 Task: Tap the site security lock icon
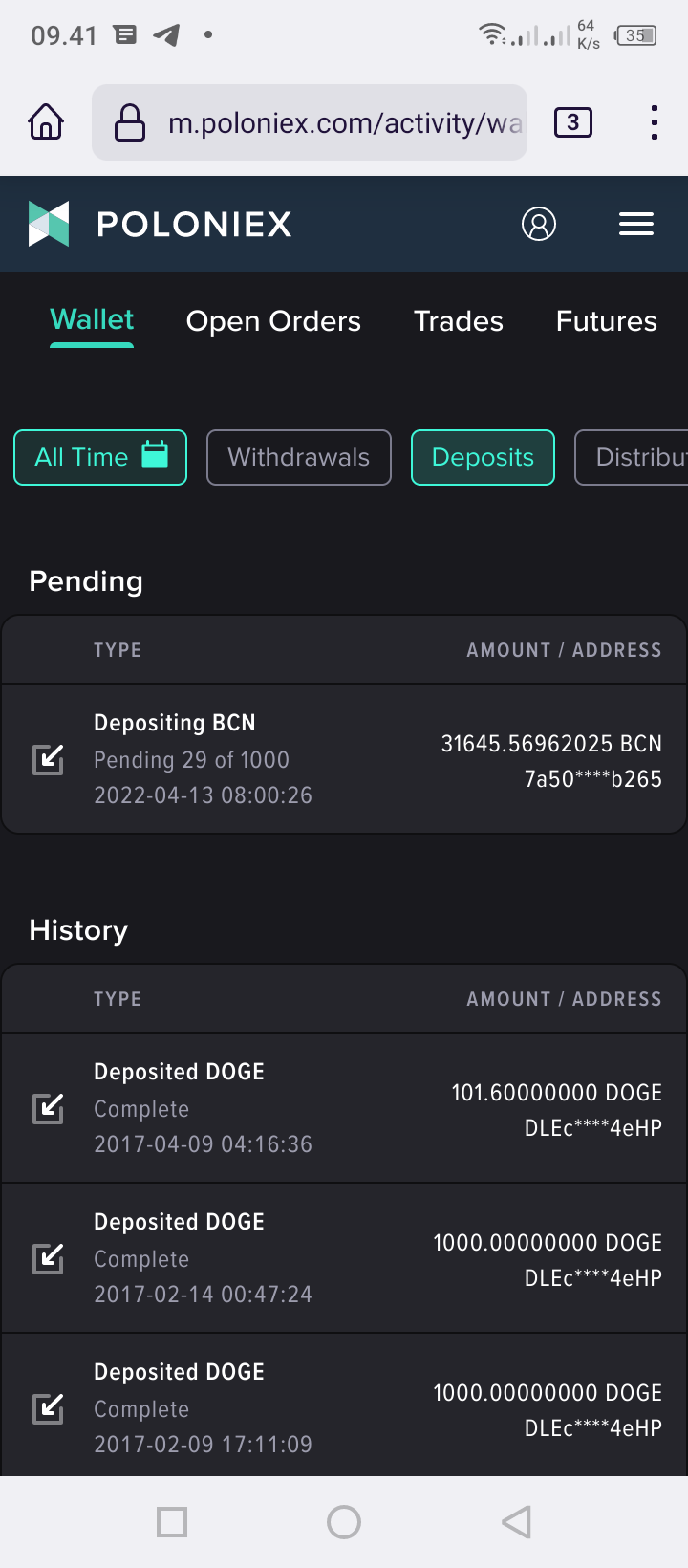point(130,122)
